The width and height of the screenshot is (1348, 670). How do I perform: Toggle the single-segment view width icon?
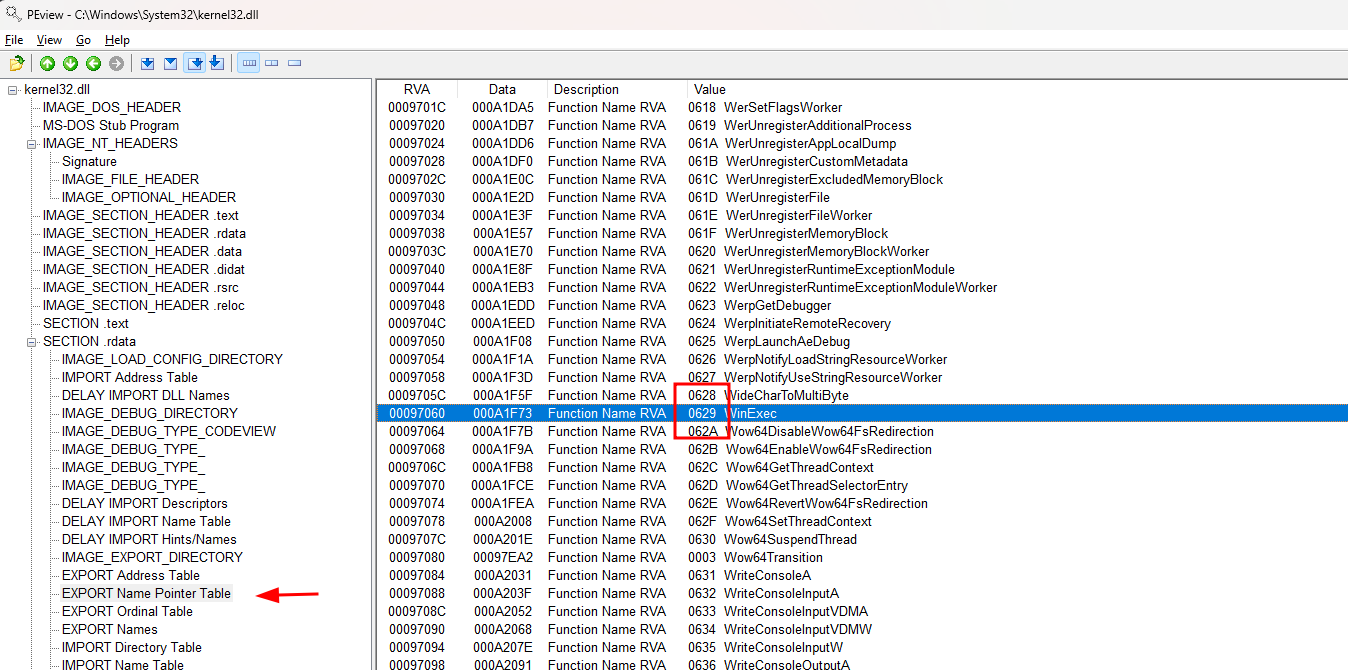295,64
